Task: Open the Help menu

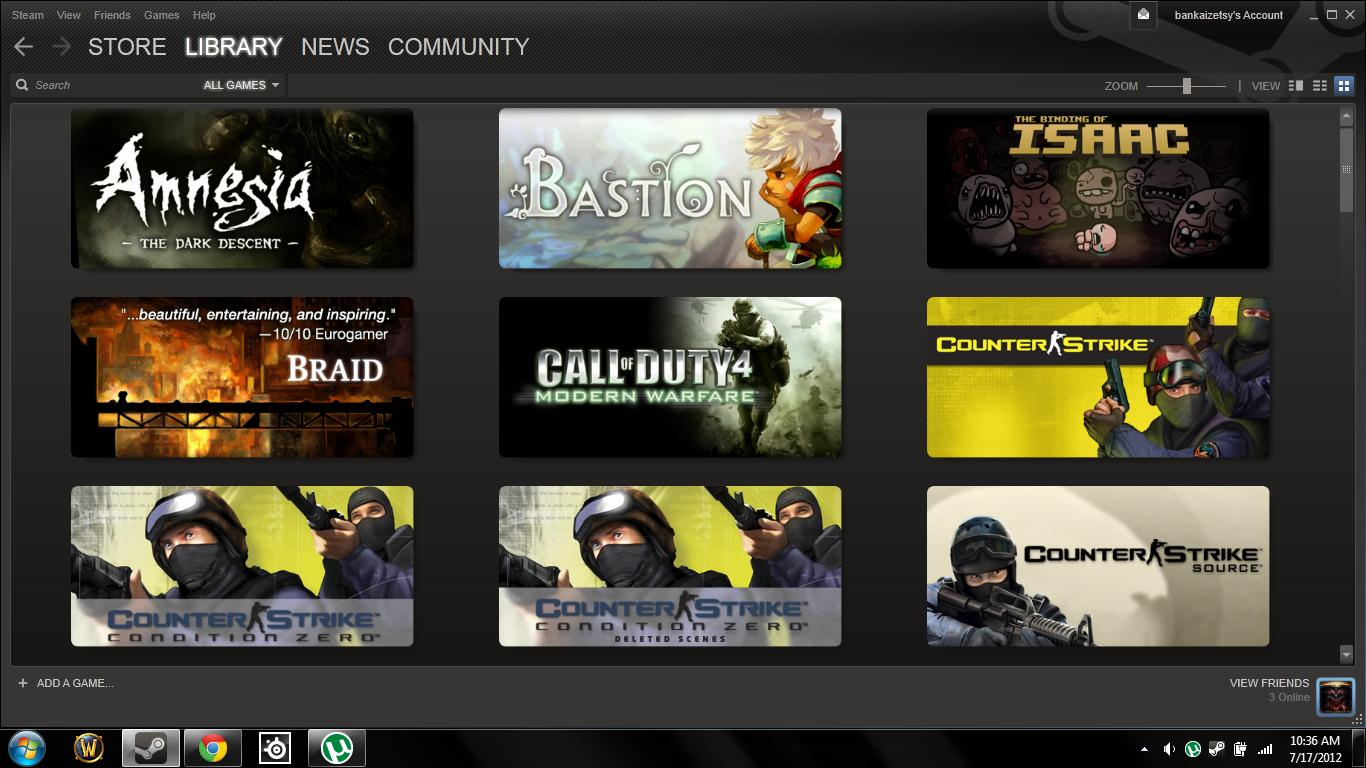Action: (x=204, y=15)
